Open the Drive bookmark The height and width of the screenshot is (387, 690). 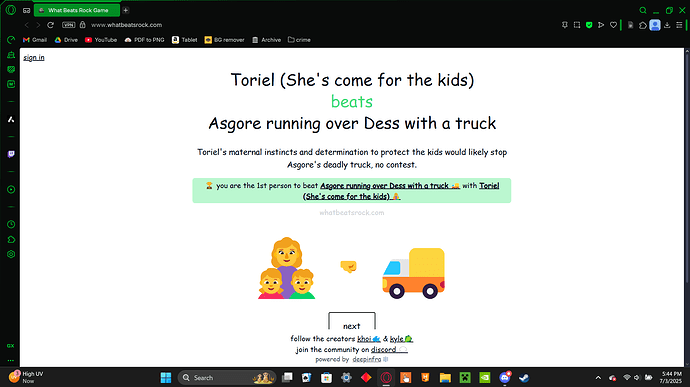pyautogui.click(x=66, y=40)
